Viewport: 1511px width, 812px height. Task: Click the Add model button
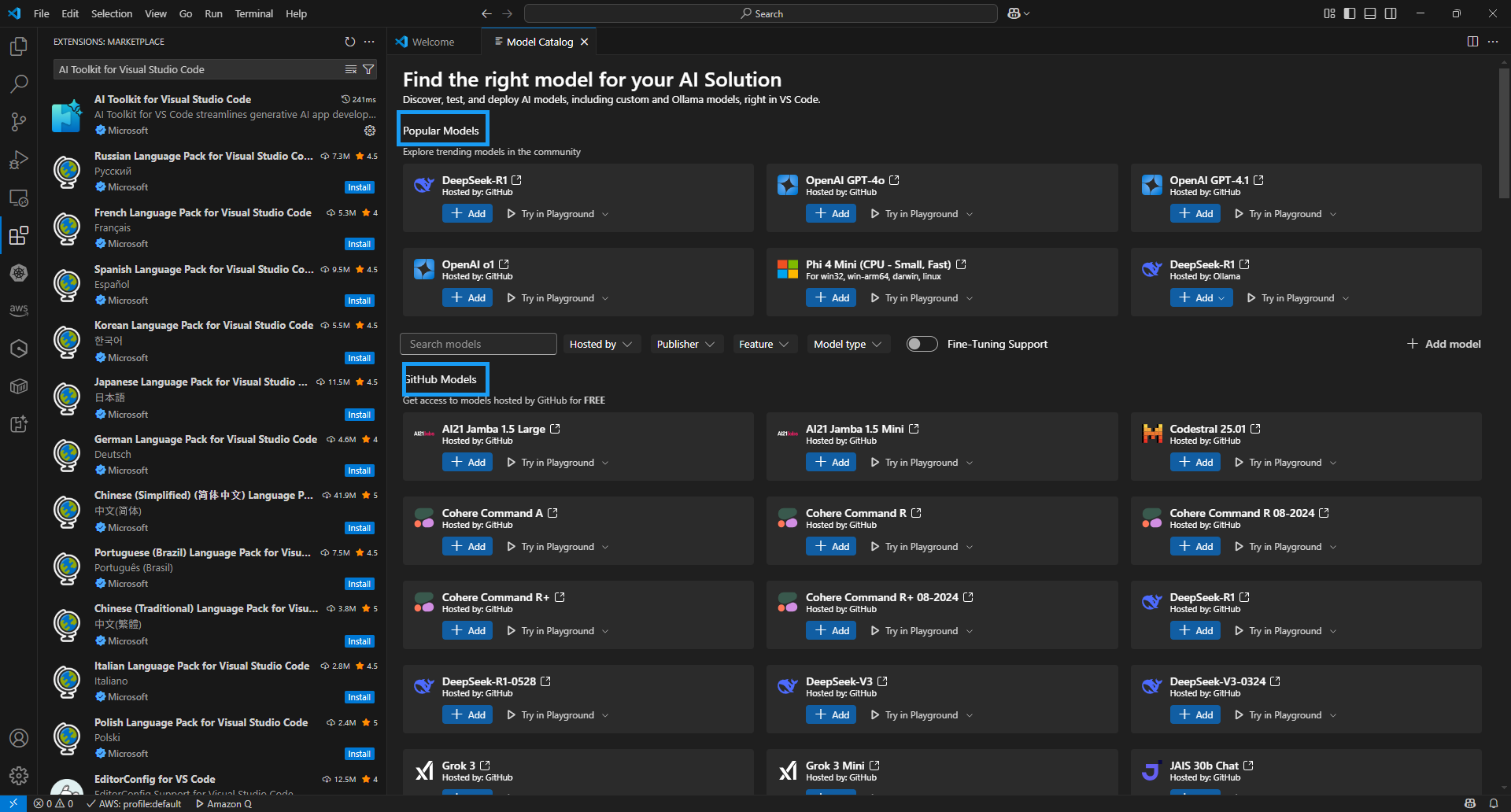pos(1443,344)
